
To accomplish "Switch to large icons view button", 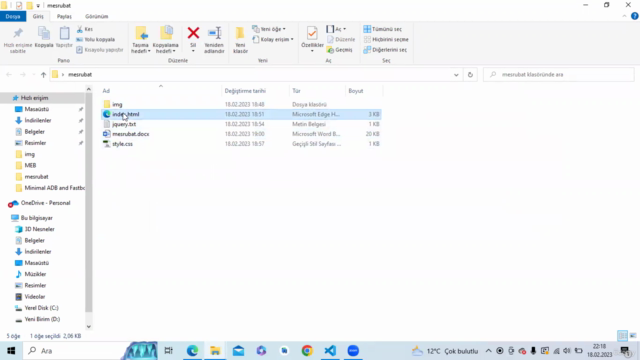I will (x=633, y=336).
